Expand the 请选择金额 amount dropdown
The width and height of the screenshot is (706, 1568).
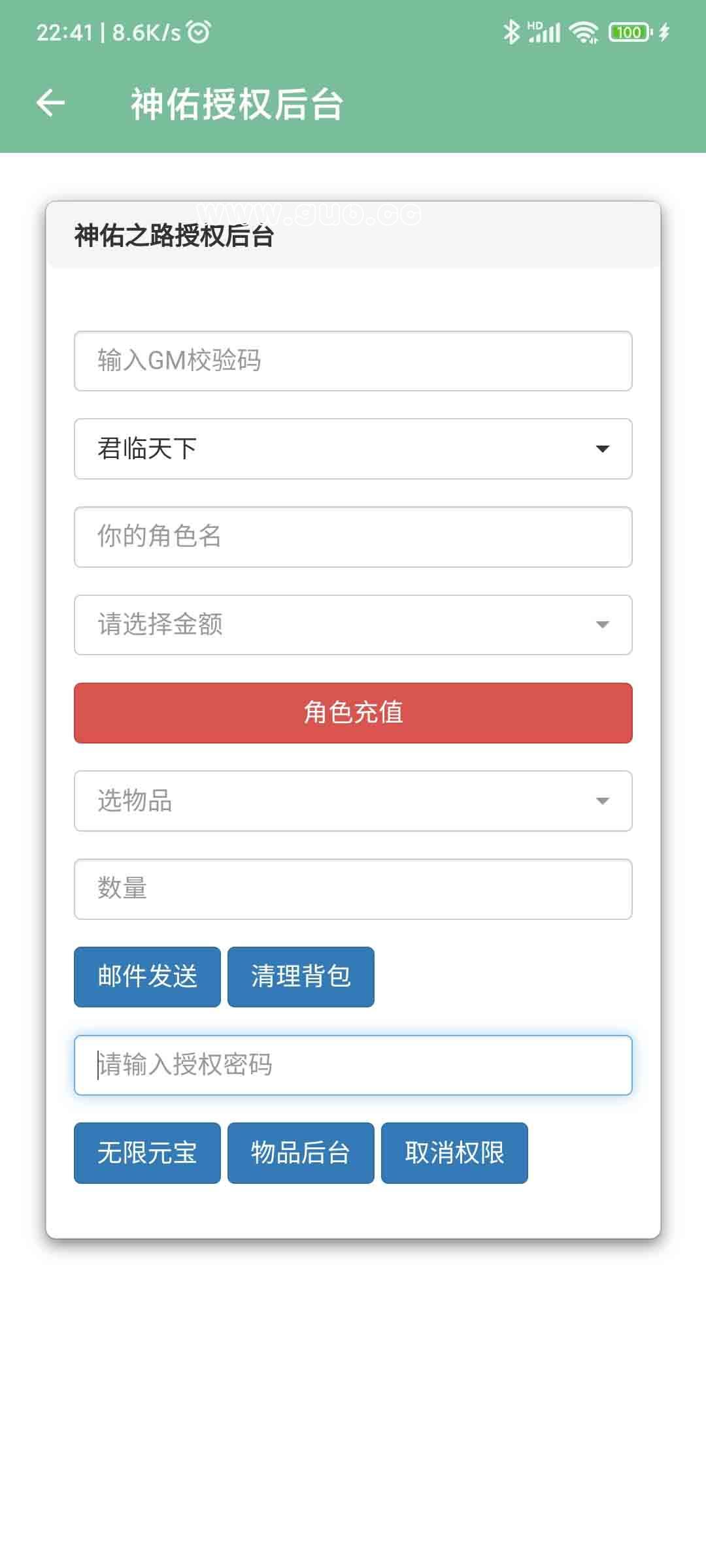tap(353, 625)
